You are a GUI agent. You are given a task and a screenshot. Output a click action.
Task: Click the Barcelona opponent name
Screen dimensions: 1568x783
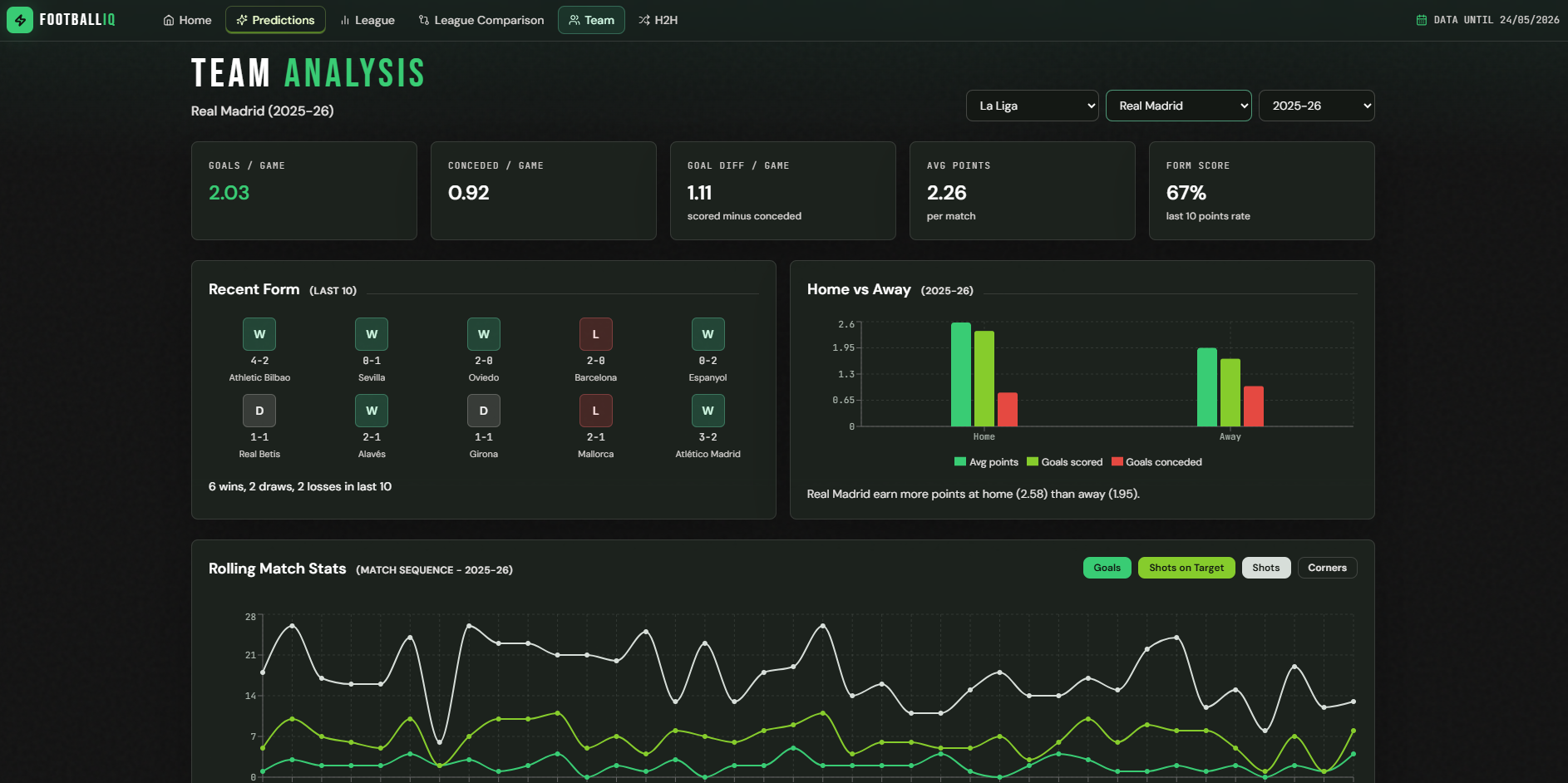tap(596, 377)
